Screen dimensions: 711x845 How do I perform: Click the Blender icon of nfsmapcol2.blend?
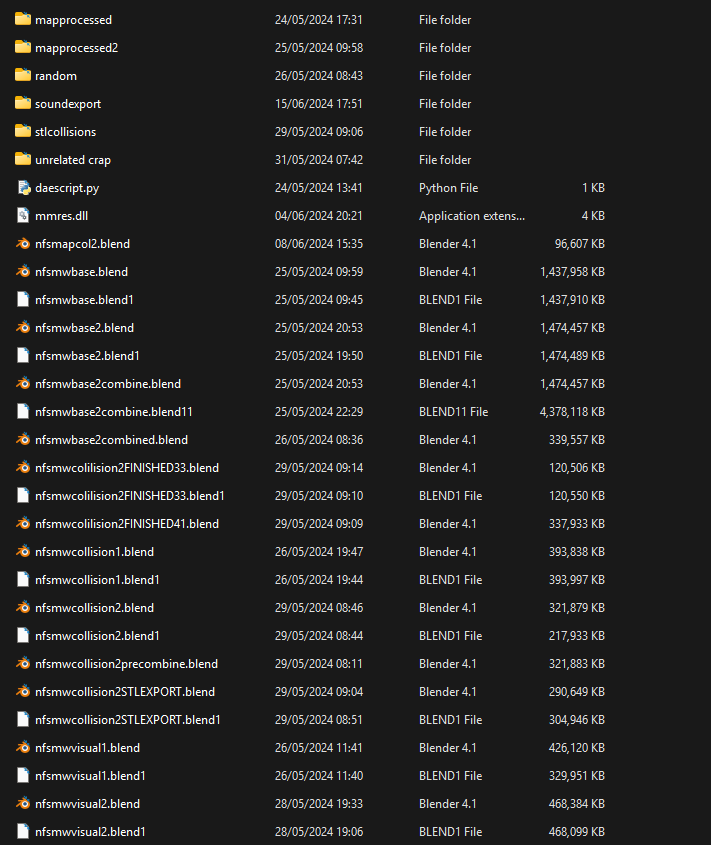[x=23, y=244]
